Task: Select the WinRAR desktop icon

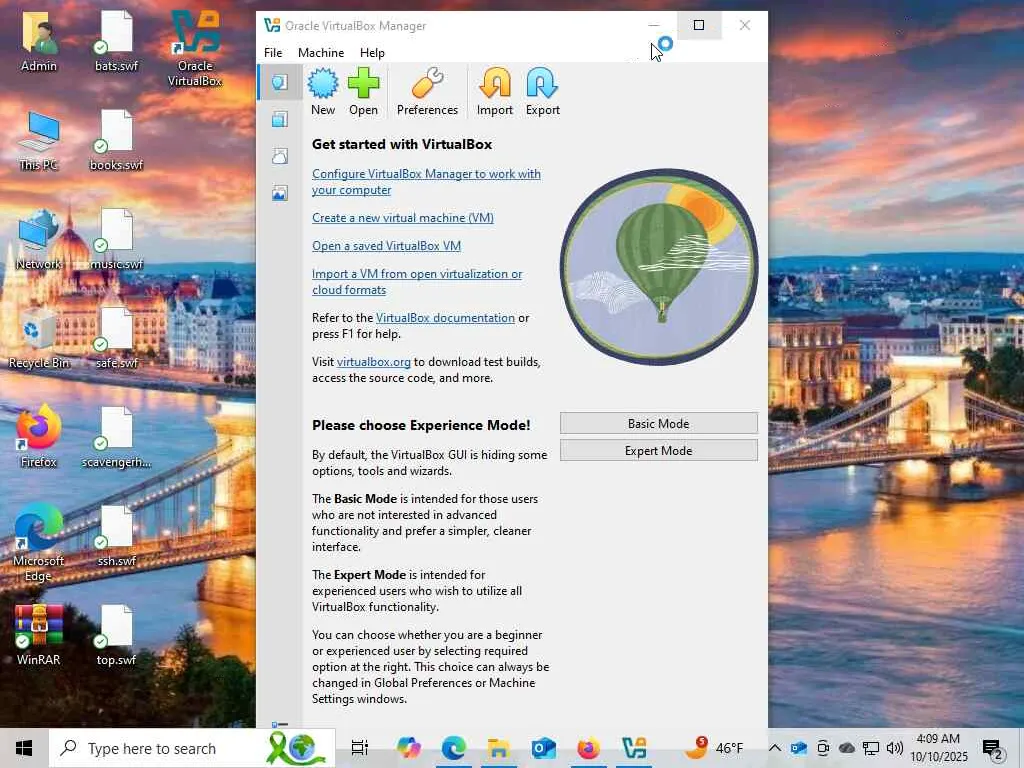Action: pyautogui.click(x=39, y=635)
